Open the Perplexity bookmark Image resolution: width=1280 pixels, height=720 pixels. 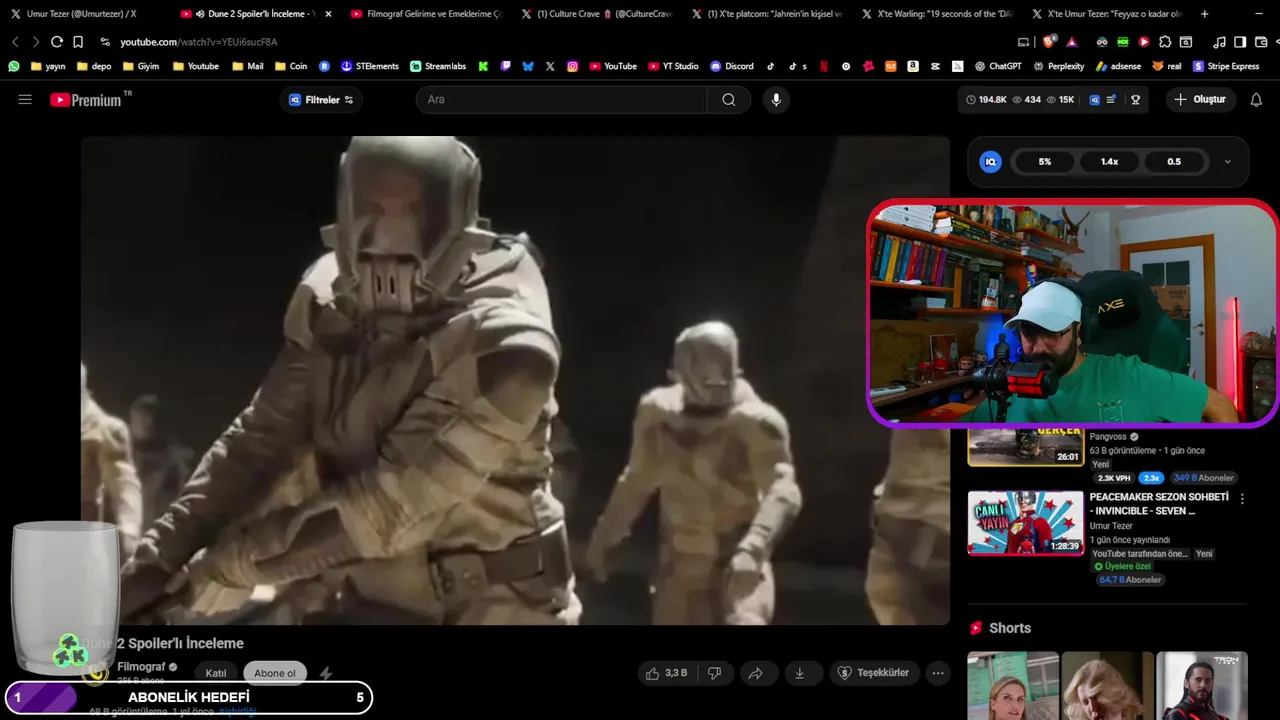1058,66
